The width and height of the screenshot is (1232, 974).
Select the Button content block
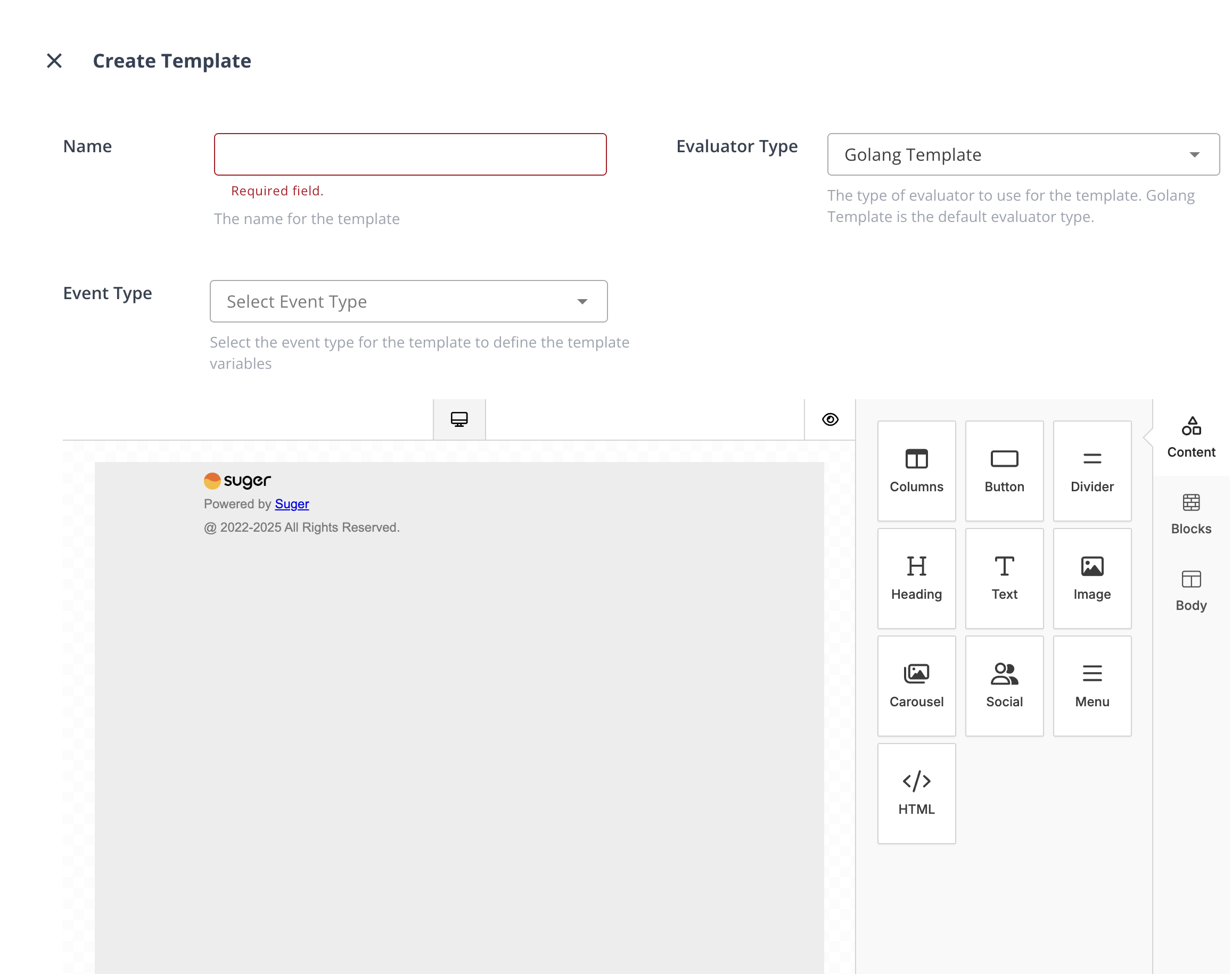1004,471
